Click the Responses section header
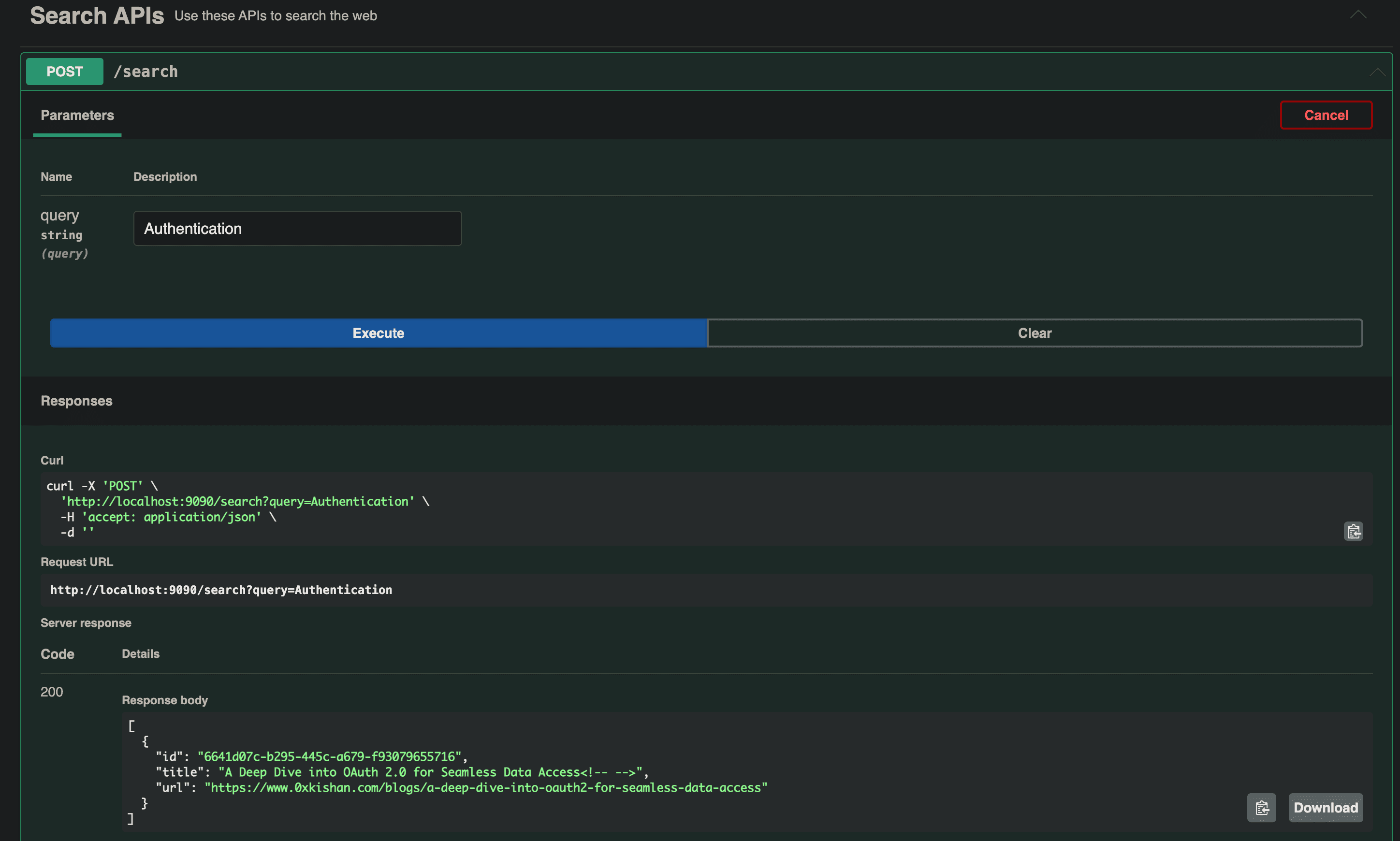The height and width of the screenshot is (841, 1400). 76,401
